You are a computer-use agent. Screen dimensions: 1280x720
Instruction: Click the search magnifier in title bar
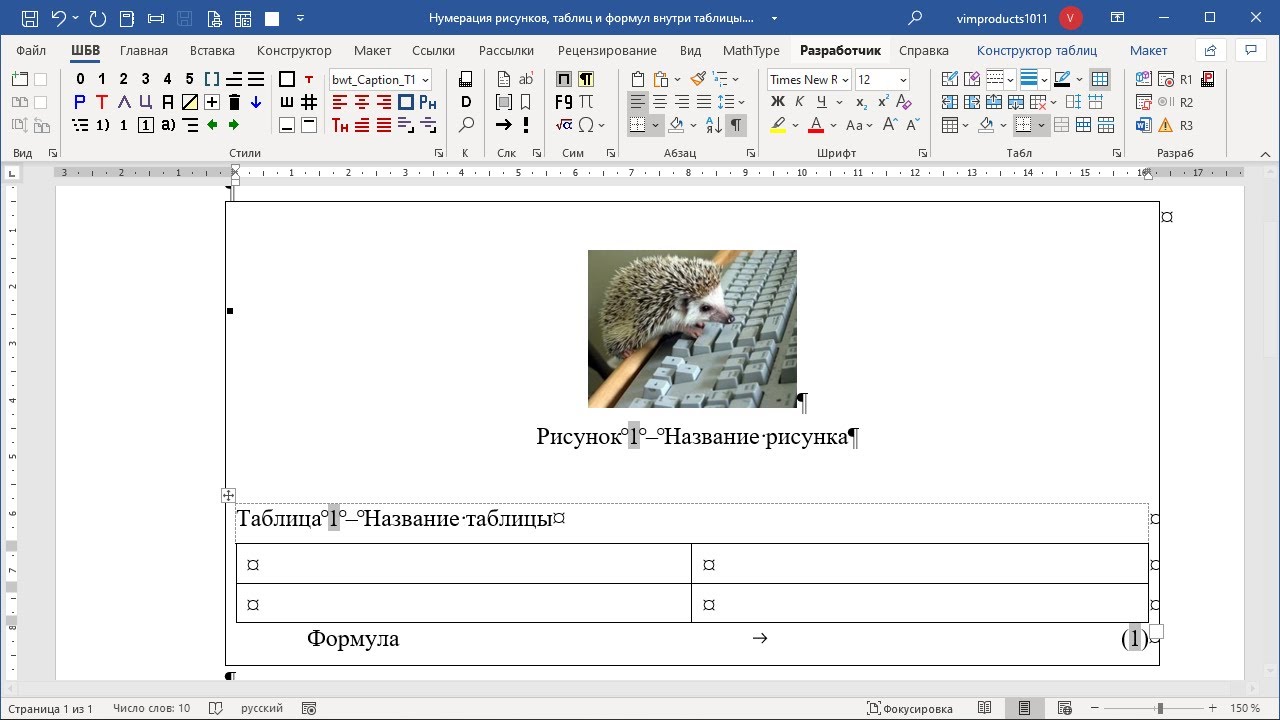click(x=915, y=18)
